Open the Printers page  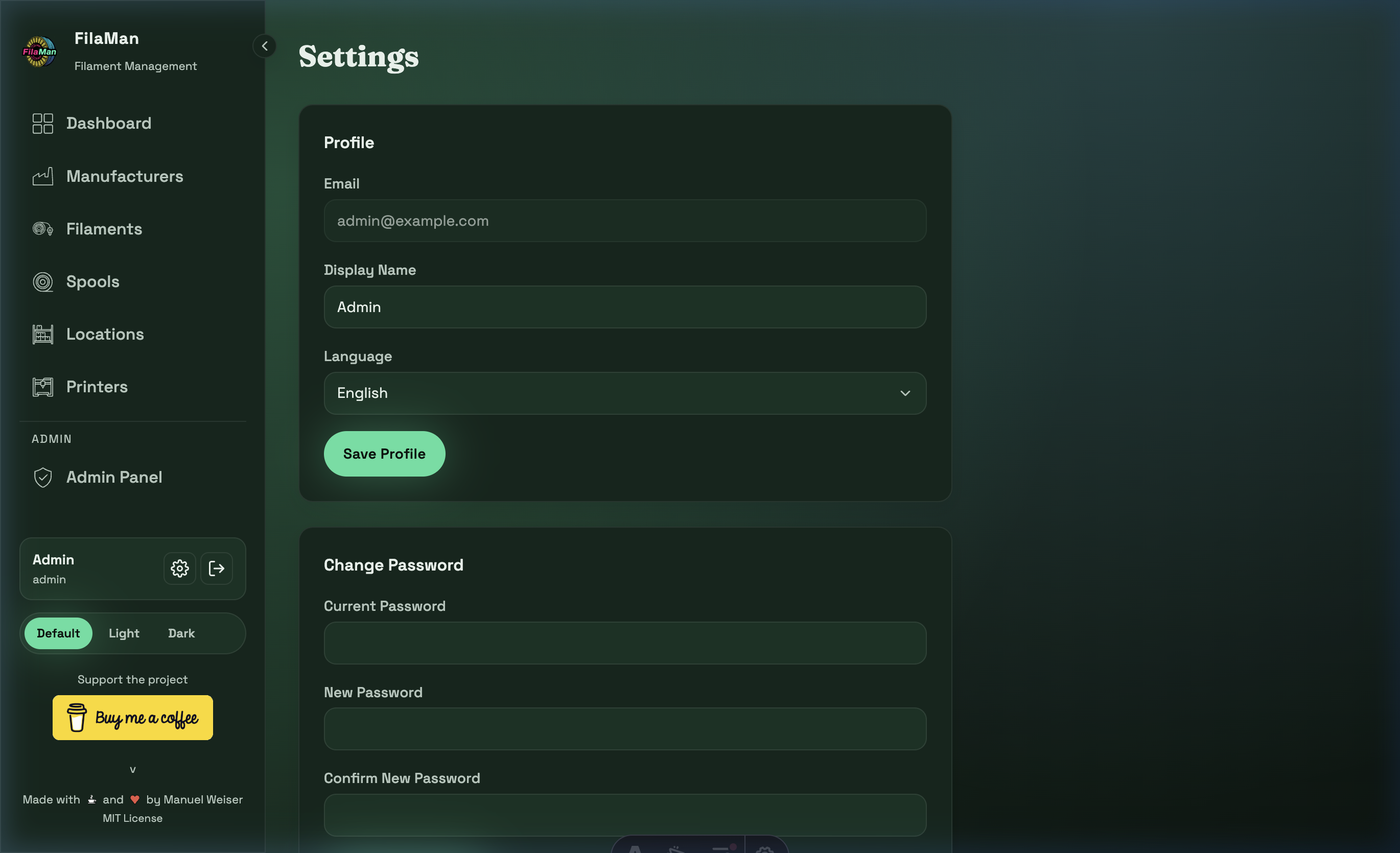click(x=97, y=387)
